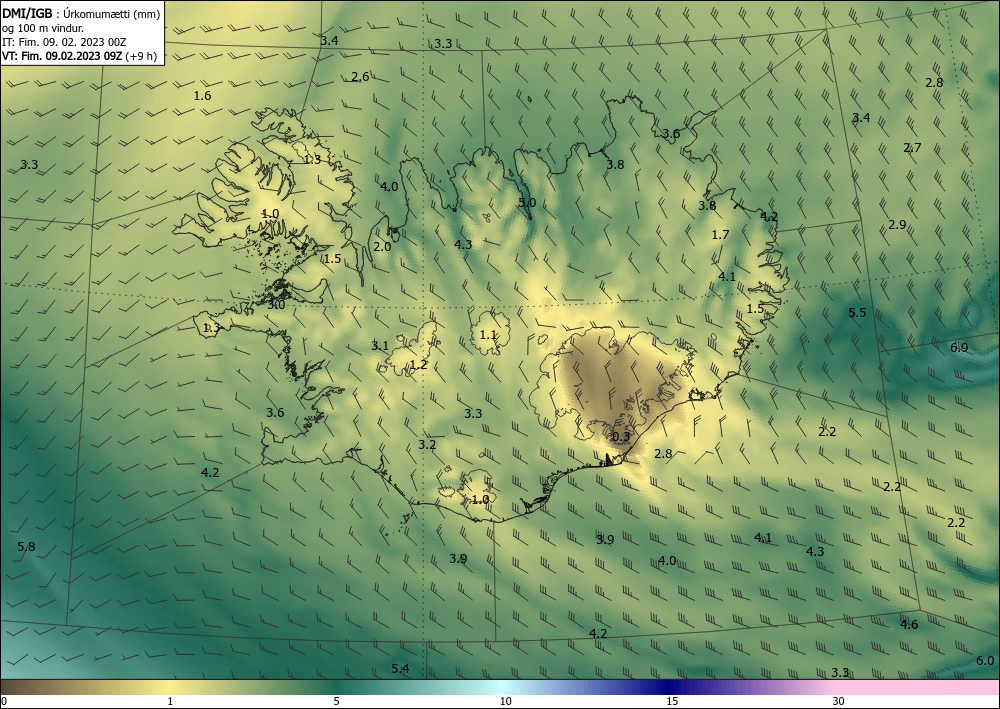Select the 2.7 value on the map
This screenshot has width=1000, height=709.
[912, 147]
